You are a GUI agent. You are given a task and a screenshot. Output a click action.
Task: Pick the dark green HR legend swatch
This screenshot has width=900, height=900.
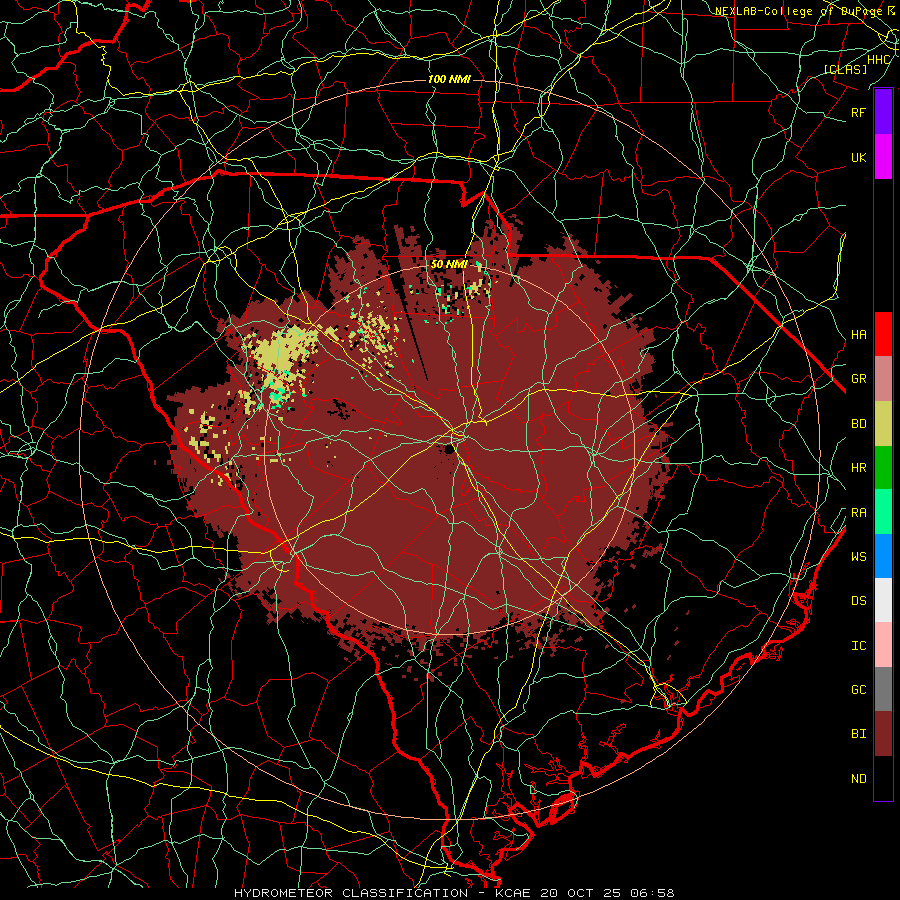[883, 468]
